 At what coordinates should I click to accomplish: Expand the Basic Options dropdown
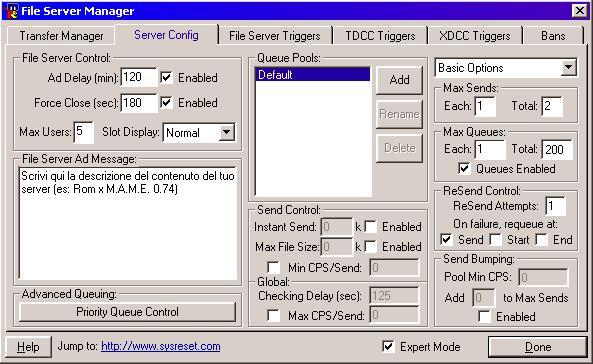click(x=568, y=68)
